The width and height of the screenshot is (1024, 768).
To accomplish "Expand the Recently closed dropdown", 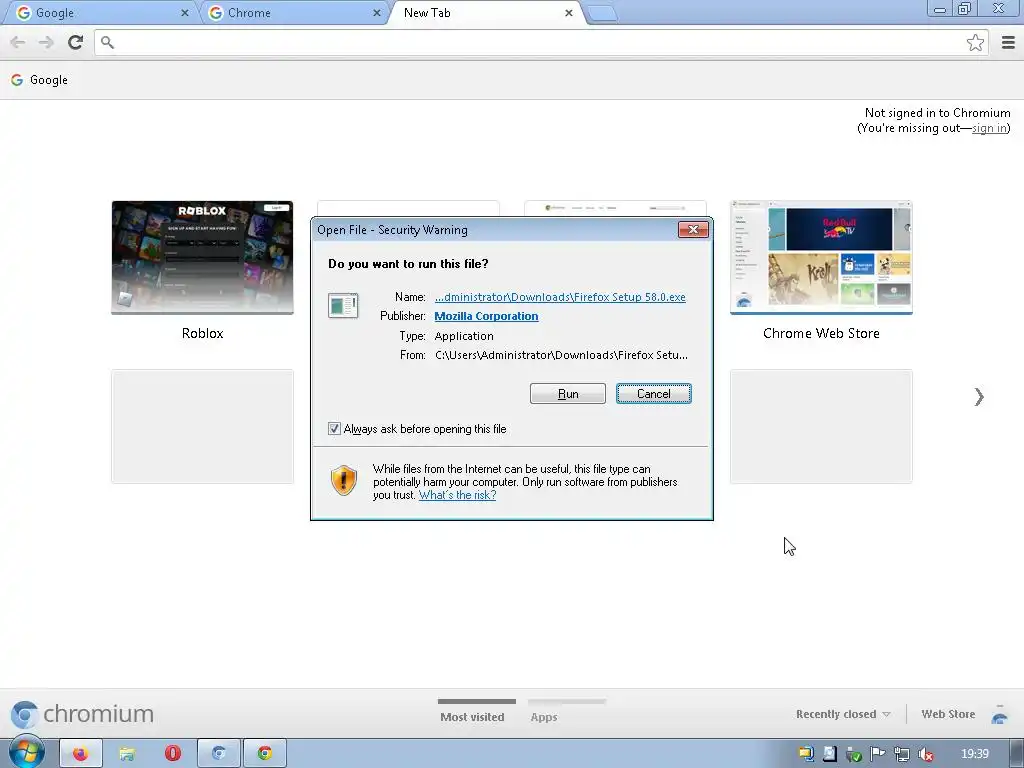I will click(x=842, y=714).
